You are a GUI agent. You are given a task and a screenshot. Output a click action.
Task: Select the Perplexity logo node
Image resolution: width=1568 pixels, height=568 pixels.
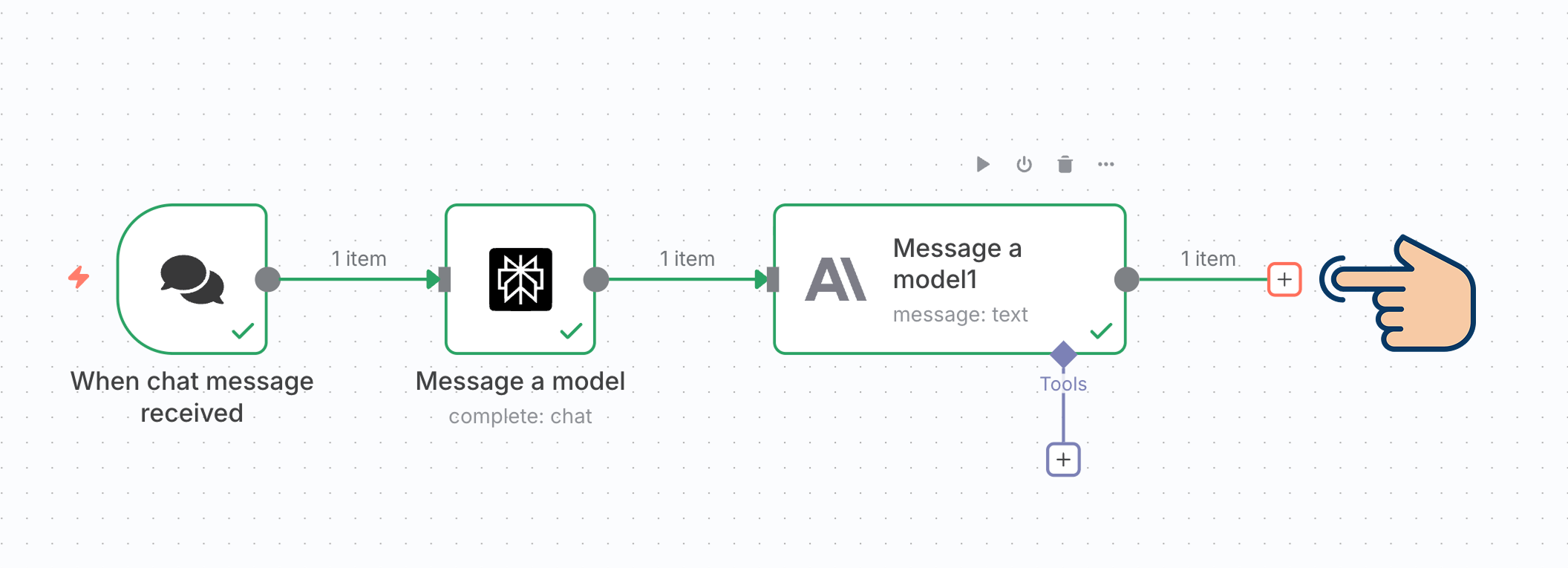coord(520,279)
